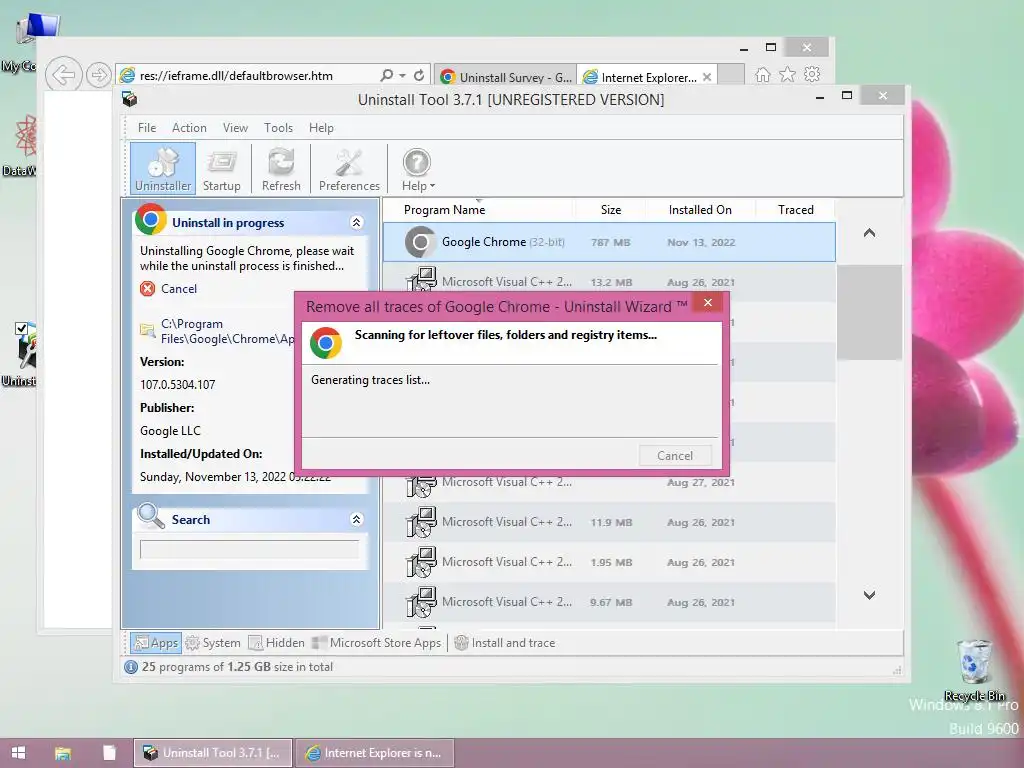The image size is (1024, 768).
Task: Select the Microsoft Visual C++ 9.67 MB row
Action: (609, 602)
